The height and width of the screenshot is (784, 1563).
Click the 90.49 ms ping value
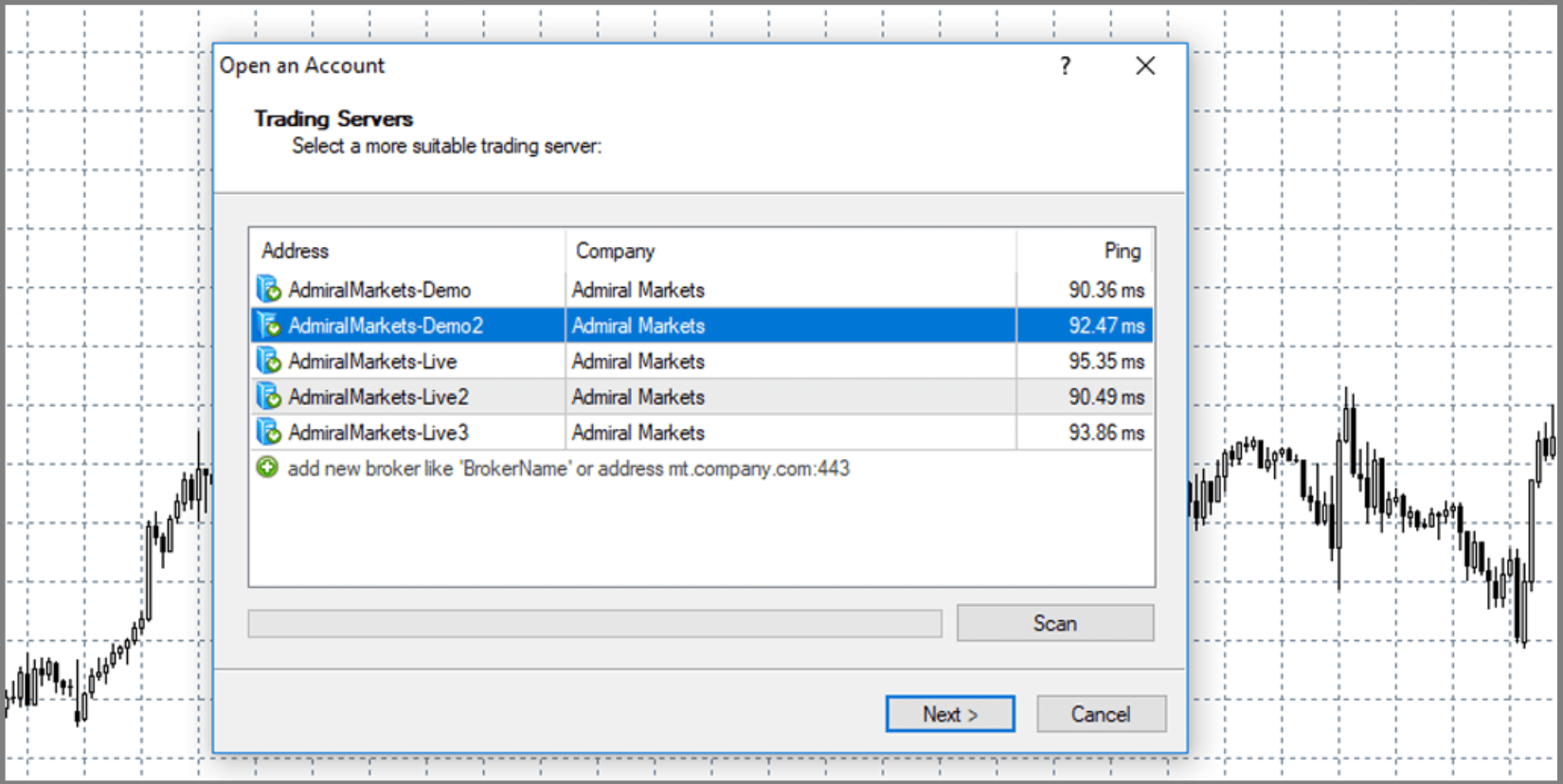tap(1106, 398)
